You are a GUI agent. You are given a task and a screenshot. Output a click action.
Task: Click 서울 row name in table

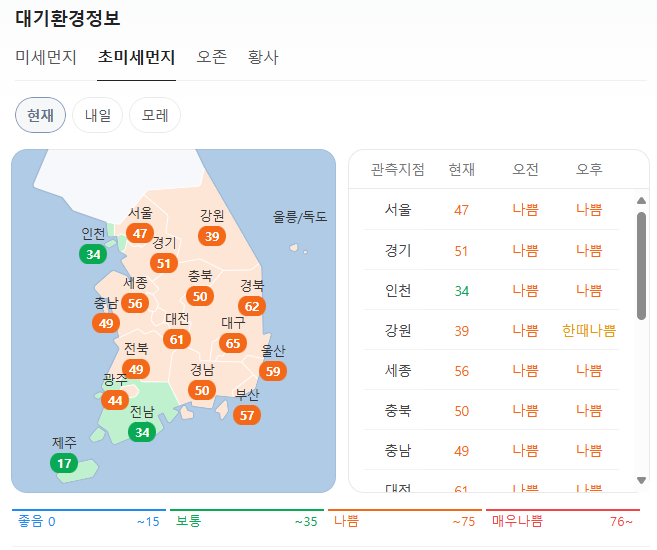pos(398,209)
